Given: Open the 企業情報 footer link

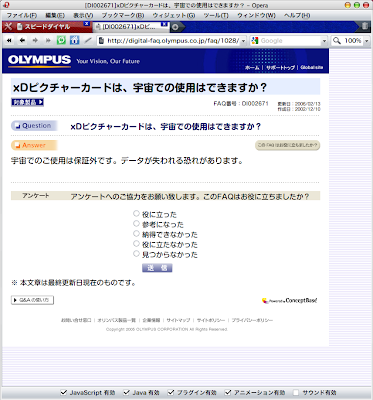Looking at the screenshot, I should [151, 320].
